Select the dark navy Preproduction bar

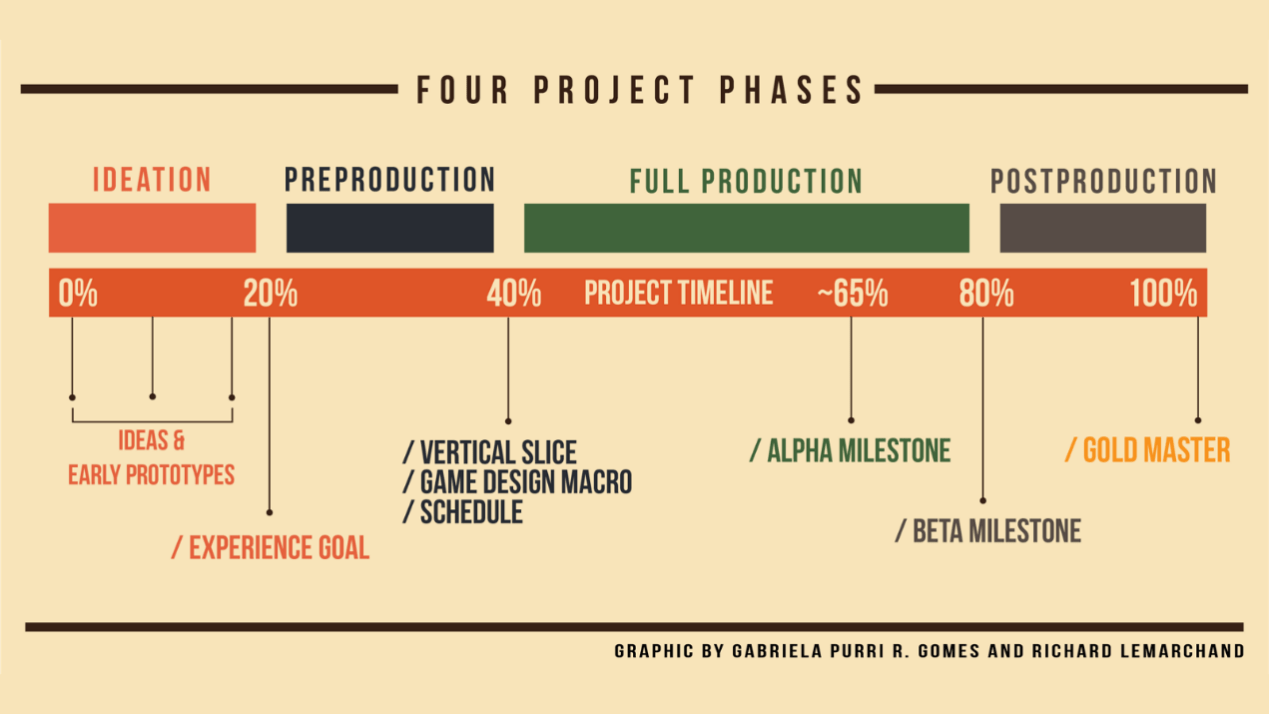point(390,228)
